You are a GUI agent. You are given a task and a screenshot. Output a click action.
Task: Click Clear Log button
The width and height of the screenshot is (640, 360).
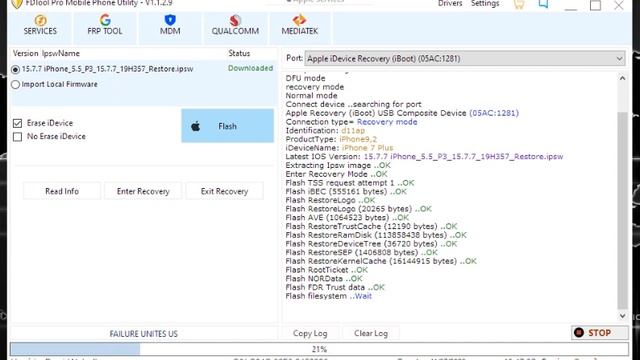371,333
